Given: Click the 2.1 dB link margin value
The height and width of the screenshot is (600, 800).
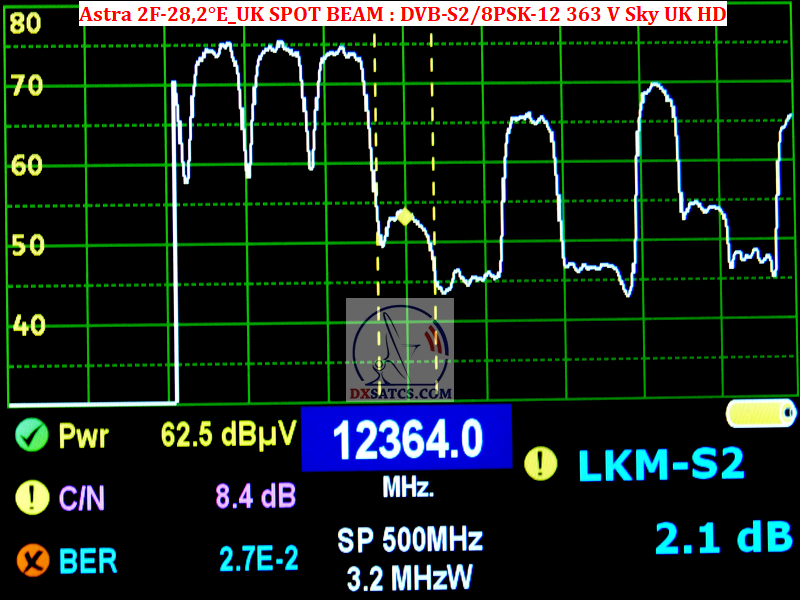Looking at the screenshot, I should click(724, 539).
